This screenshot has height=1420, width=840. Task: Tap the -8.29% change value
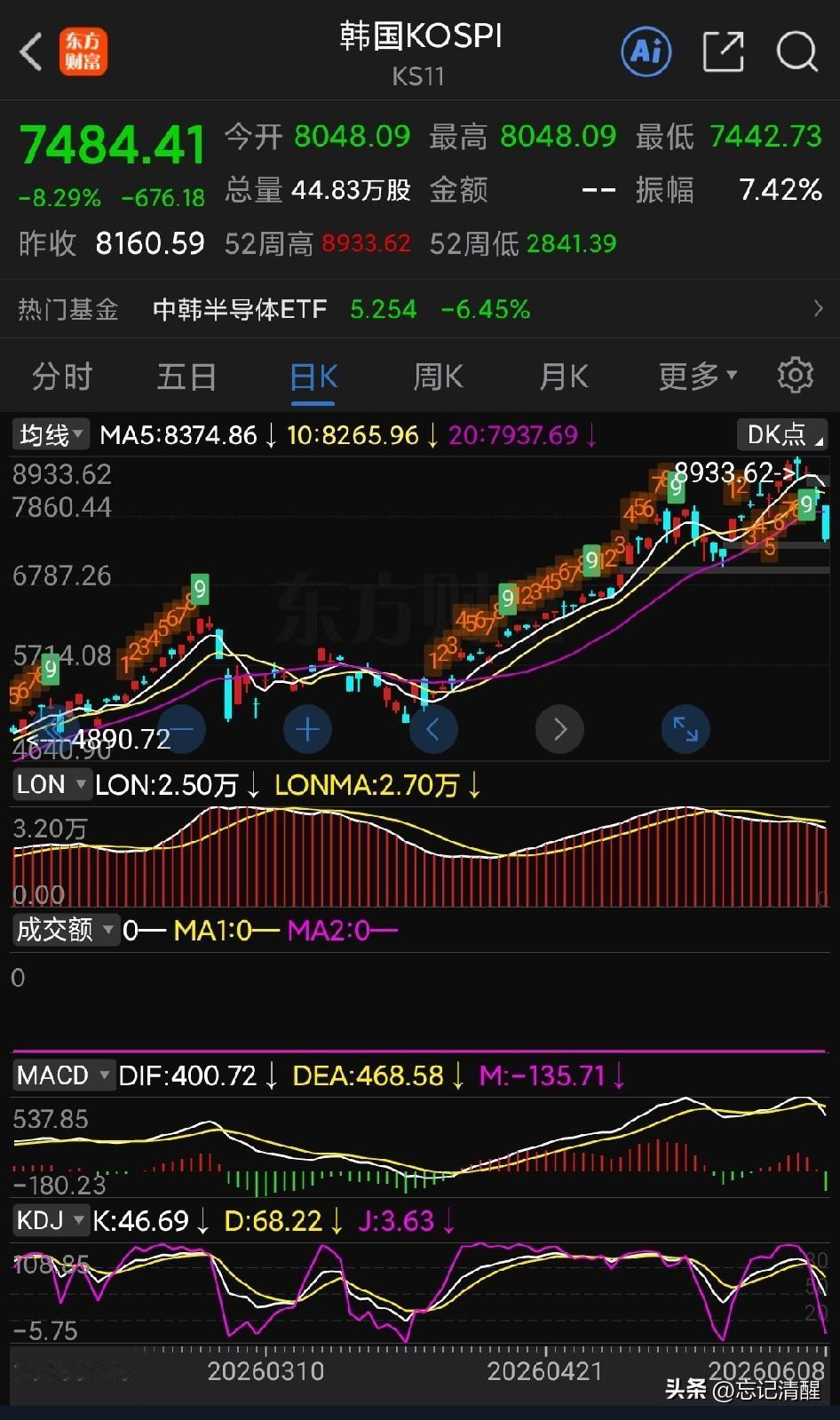coord(59,198)
